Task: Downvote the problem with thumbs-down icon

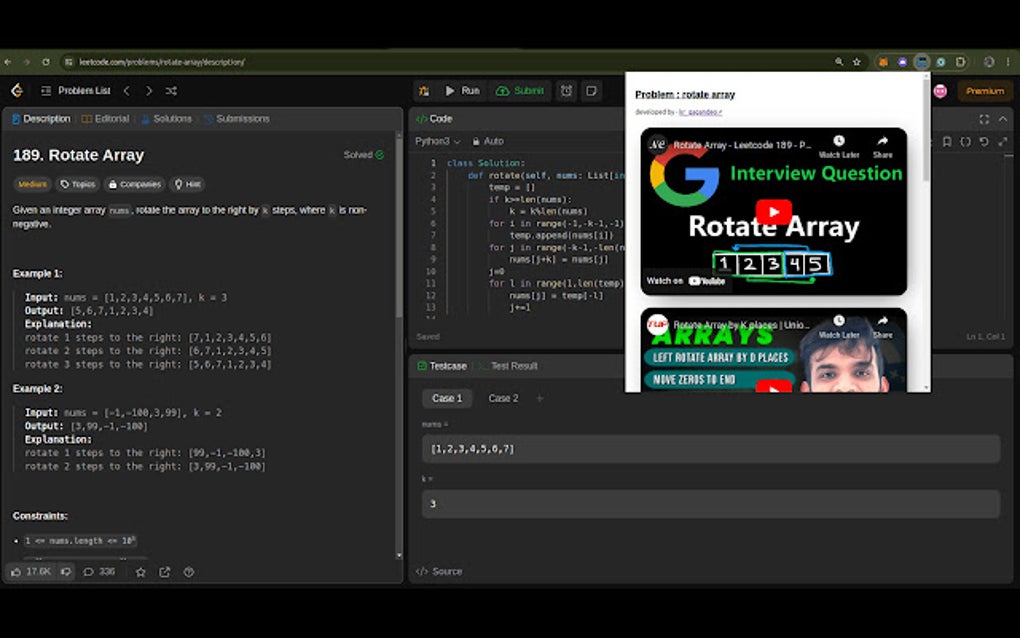Action: tap(66, 572)
